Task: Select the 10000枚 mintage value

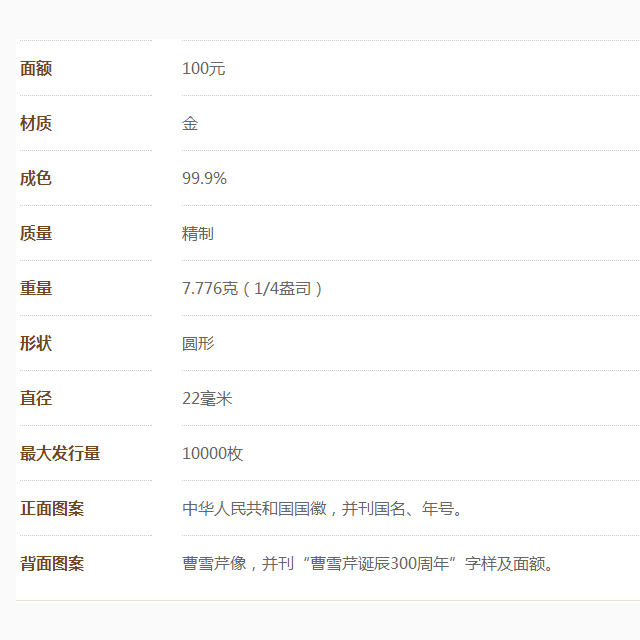Action: (212, 454)
